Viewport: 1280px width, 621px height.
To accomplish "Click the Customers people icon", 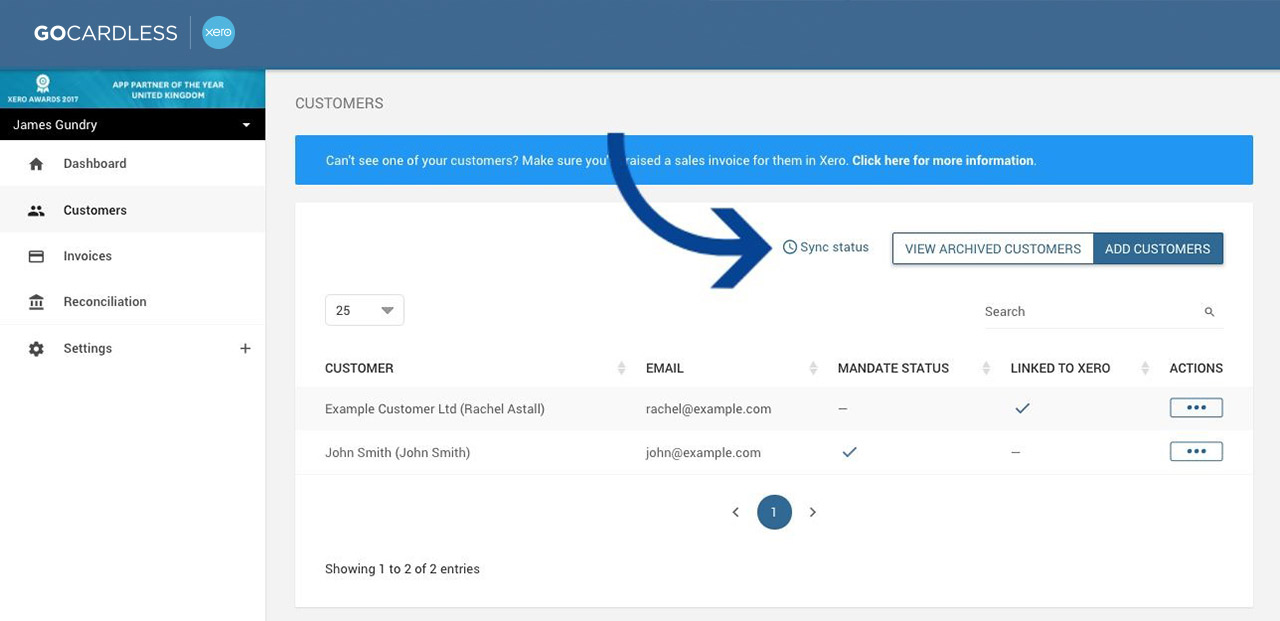I will coord(36,210).
